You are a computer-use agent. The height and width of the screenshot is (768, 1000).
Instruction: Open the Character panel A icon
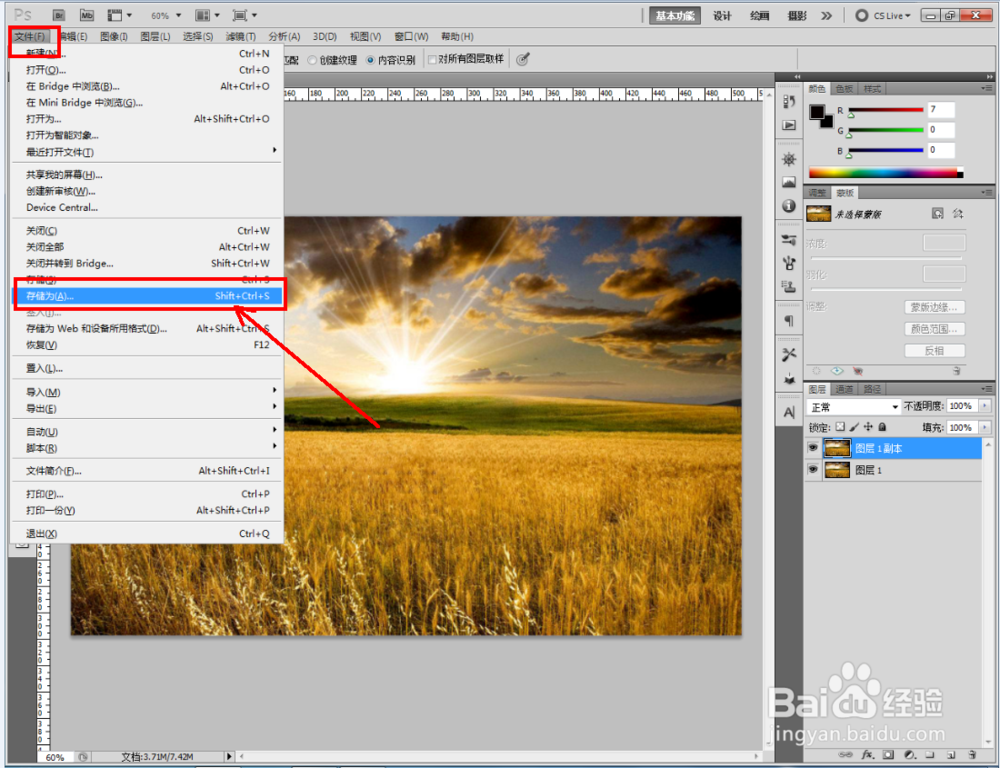[x=789, y=413]
